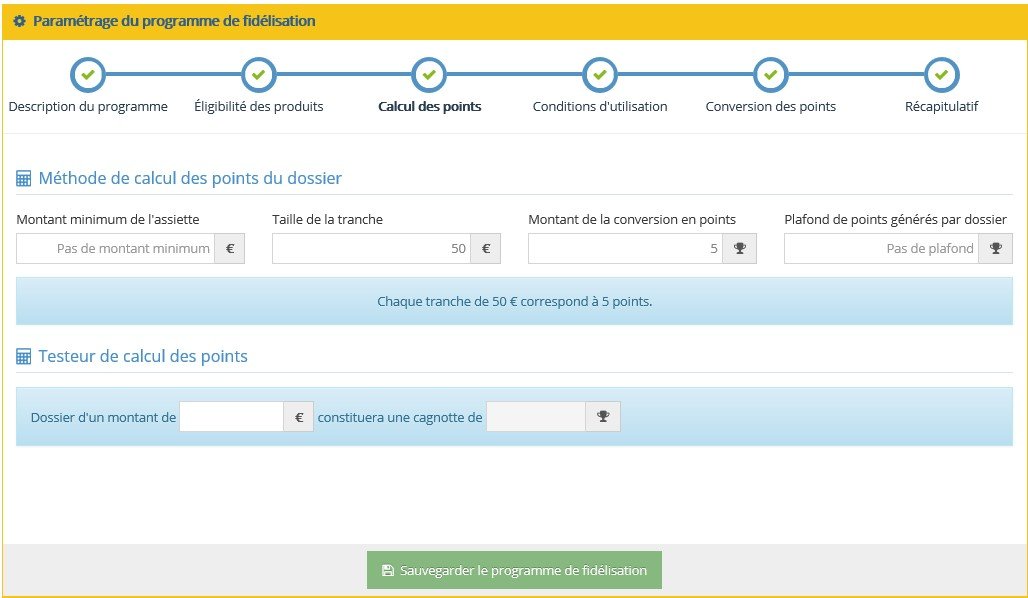Go to Conditions d'utilisation step label
Screen dimensions: 1028x598
[x=600, y=106]
